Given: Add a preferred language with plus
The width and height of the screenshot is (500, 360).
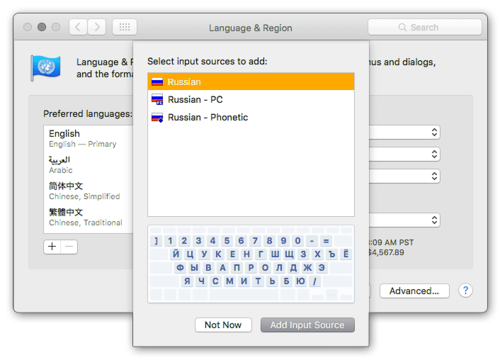Looking at the screenshot, I should coord(52,247).
